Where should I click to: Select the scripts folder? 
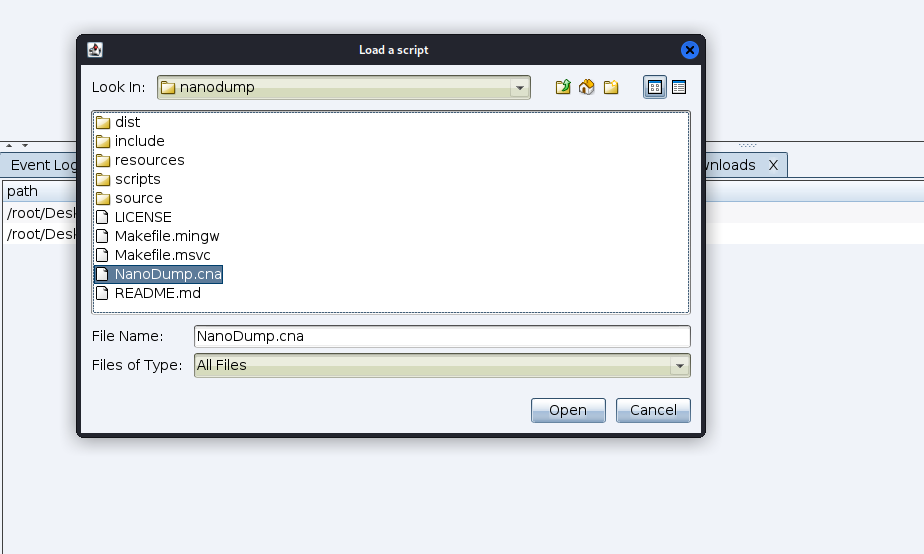pyautogui.click(x=137, y=179)
